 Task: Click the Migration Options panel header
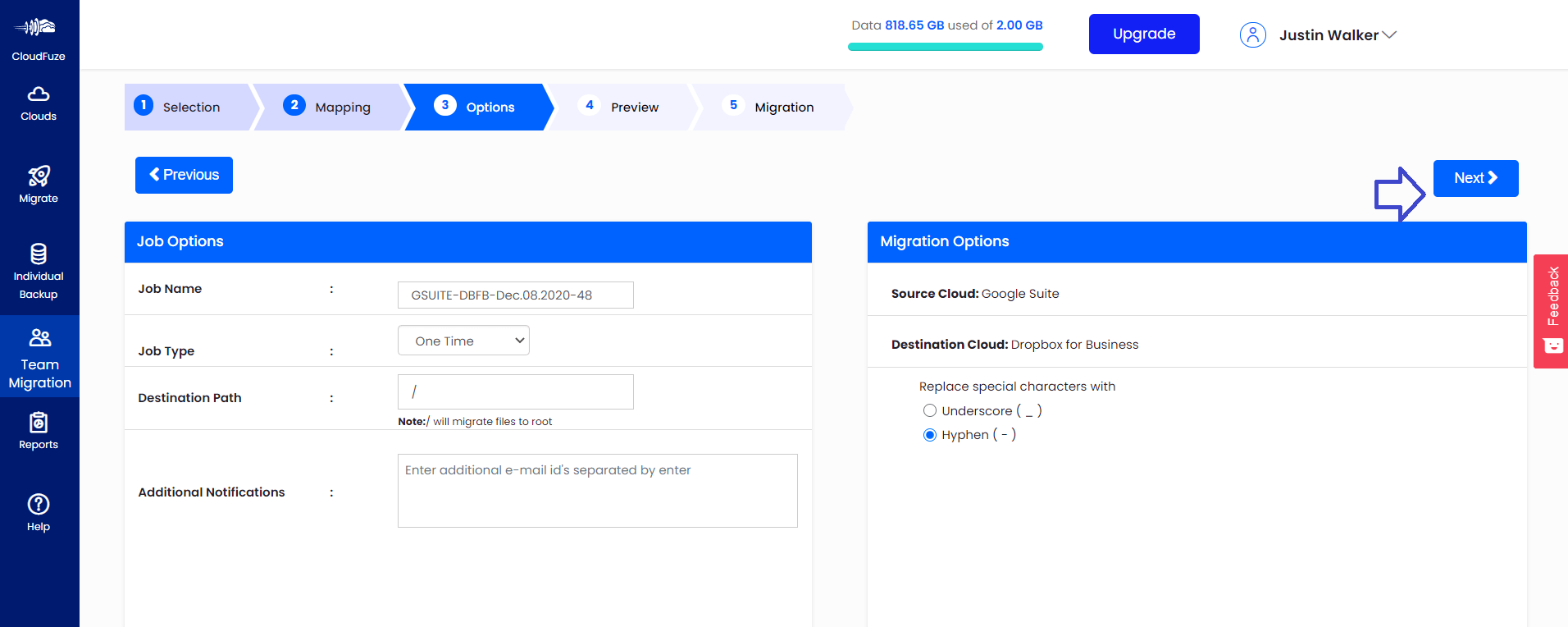coord(1197,242)
